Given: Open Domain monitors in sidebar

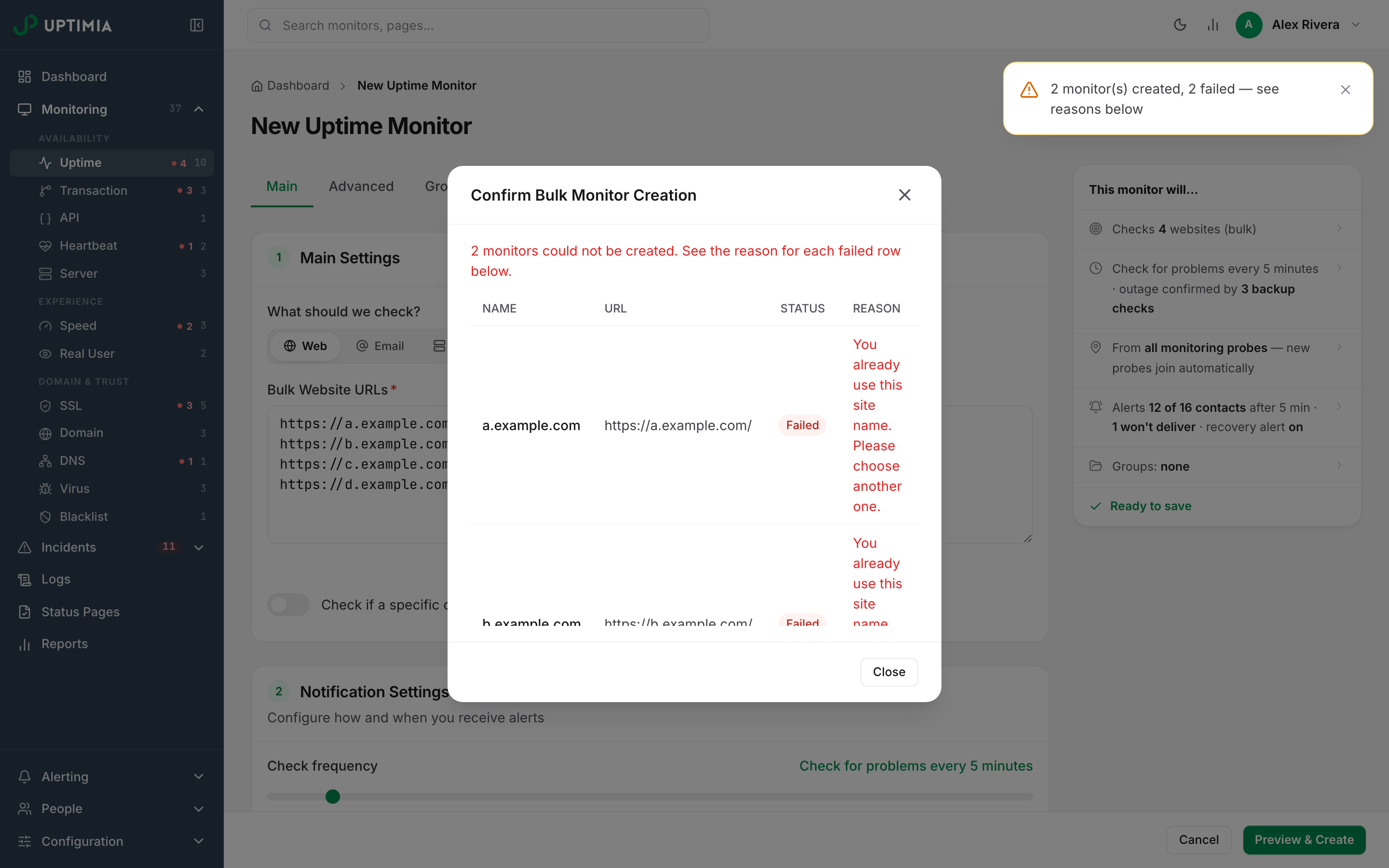Looking at the screenshot, I should [112, 433].
